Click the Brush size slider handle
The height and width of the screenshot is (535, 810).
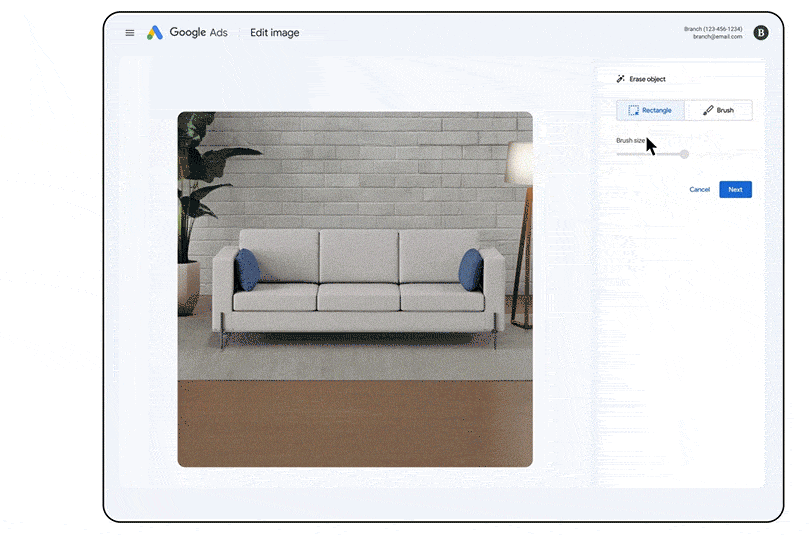684,154
